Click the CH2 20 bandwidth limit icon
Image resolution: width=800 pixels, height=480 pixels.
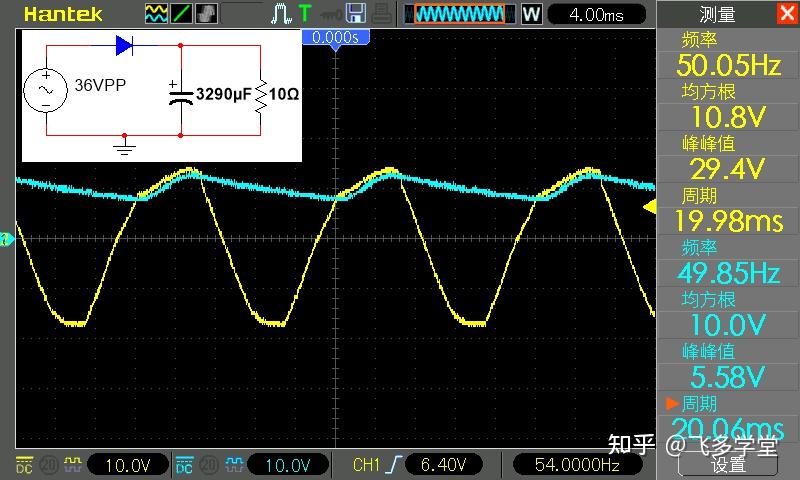coord(208,465)
